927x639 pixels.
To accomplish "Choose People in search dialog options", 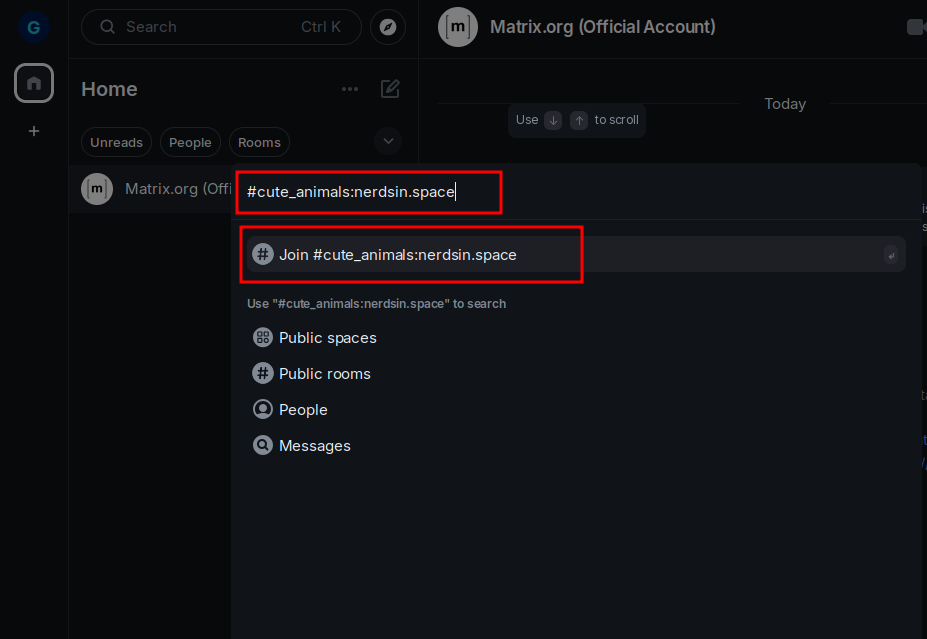I will point(303,410).
